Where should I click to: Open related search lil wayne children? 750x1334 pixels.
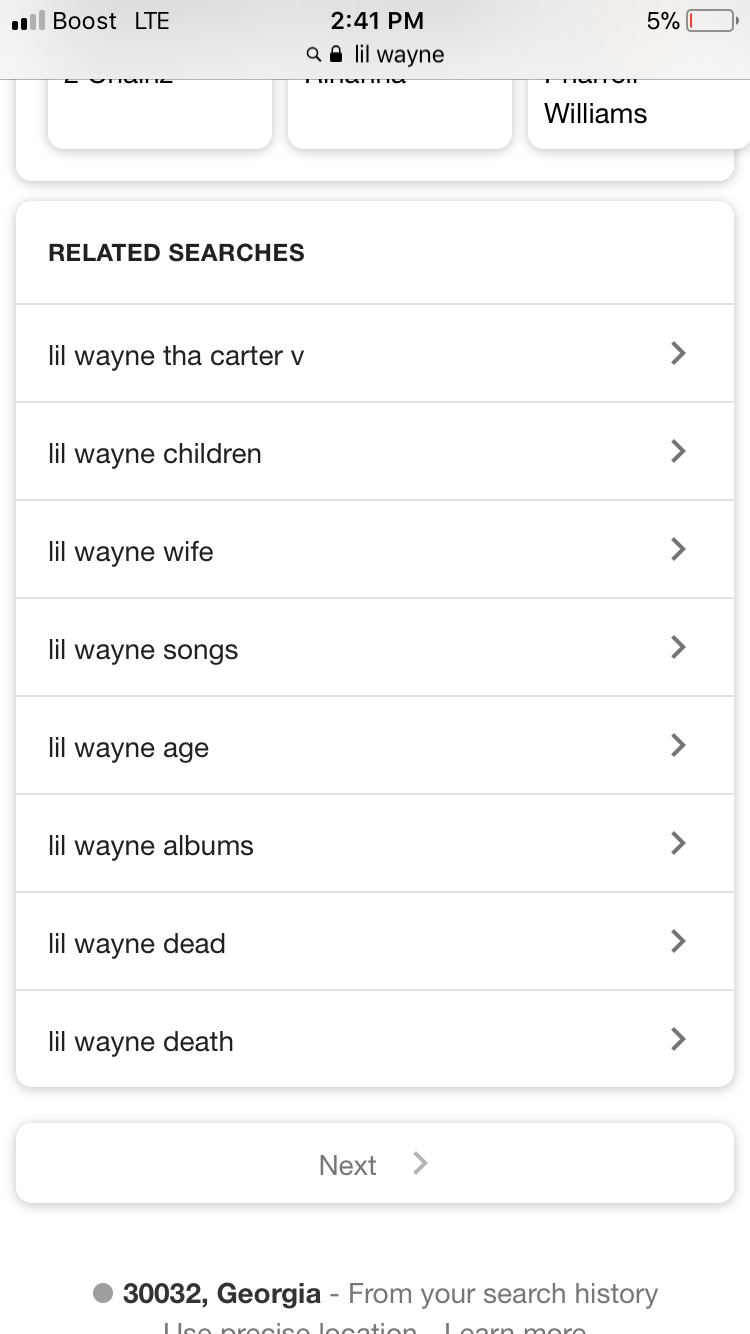coord(155,454)
